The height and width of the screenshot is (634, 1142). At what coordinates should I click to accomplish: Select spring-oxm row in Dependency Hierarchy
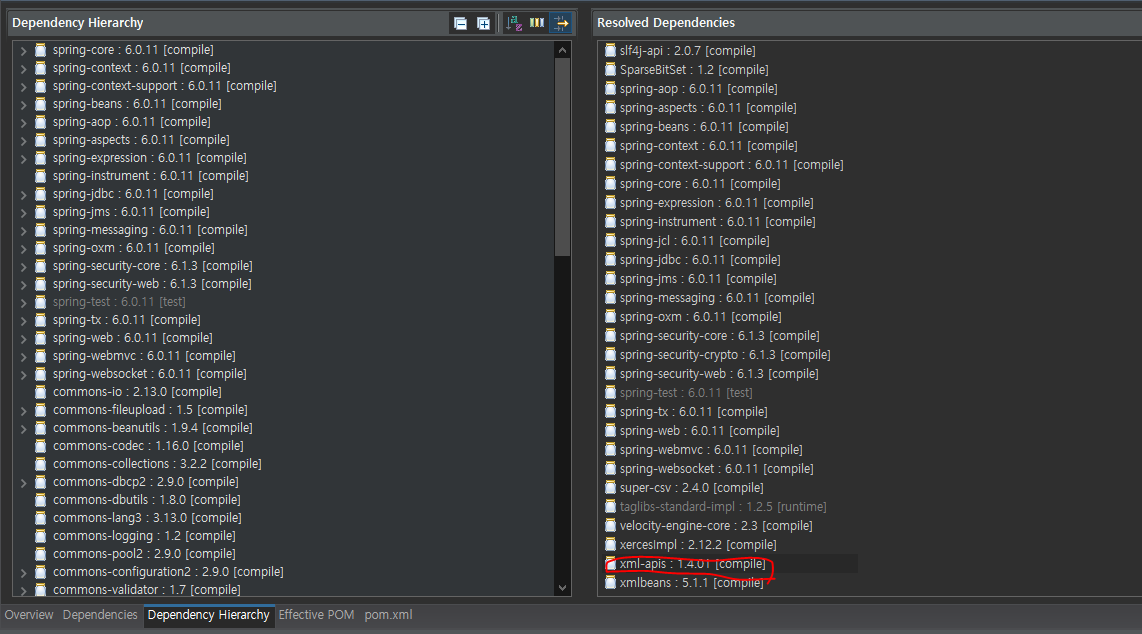133,247
